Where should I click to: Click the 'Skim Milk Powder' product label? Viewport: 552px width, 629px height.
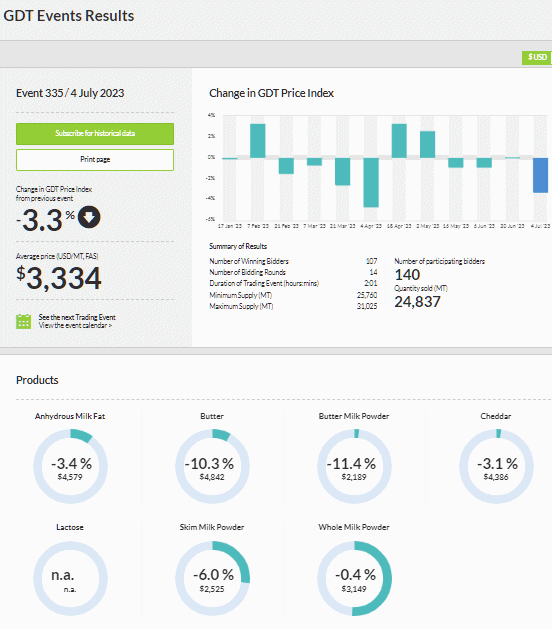pyautogui.click(x=212, y=527)
